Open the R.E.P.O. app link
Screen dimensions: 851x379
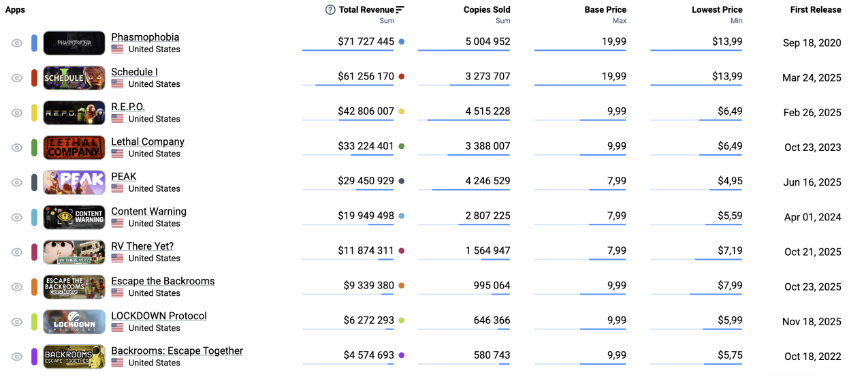point(128,106)
